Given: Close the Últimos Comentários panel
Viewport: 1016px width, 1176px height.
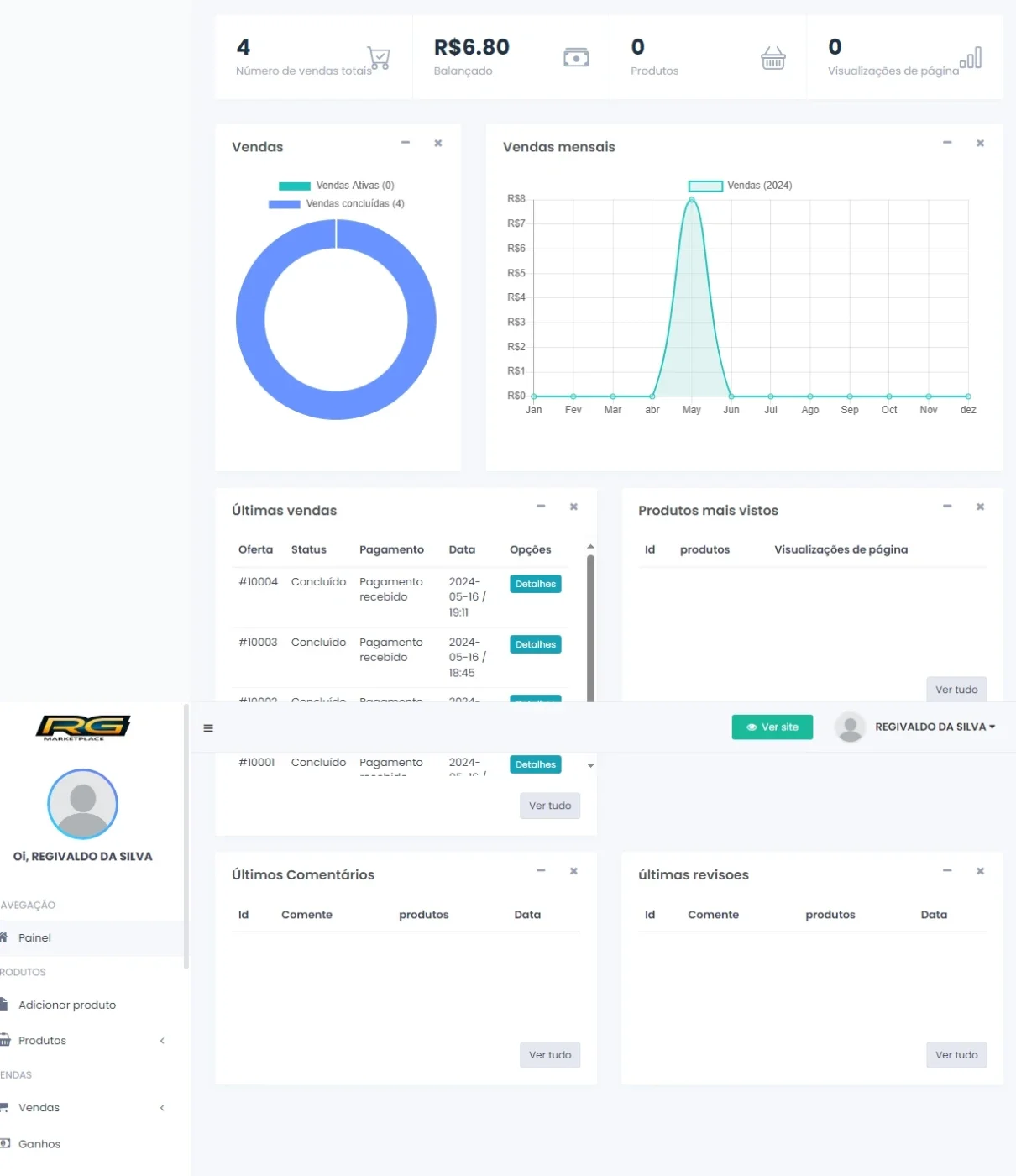Looking at the screenshot, I should pos(573,870).
